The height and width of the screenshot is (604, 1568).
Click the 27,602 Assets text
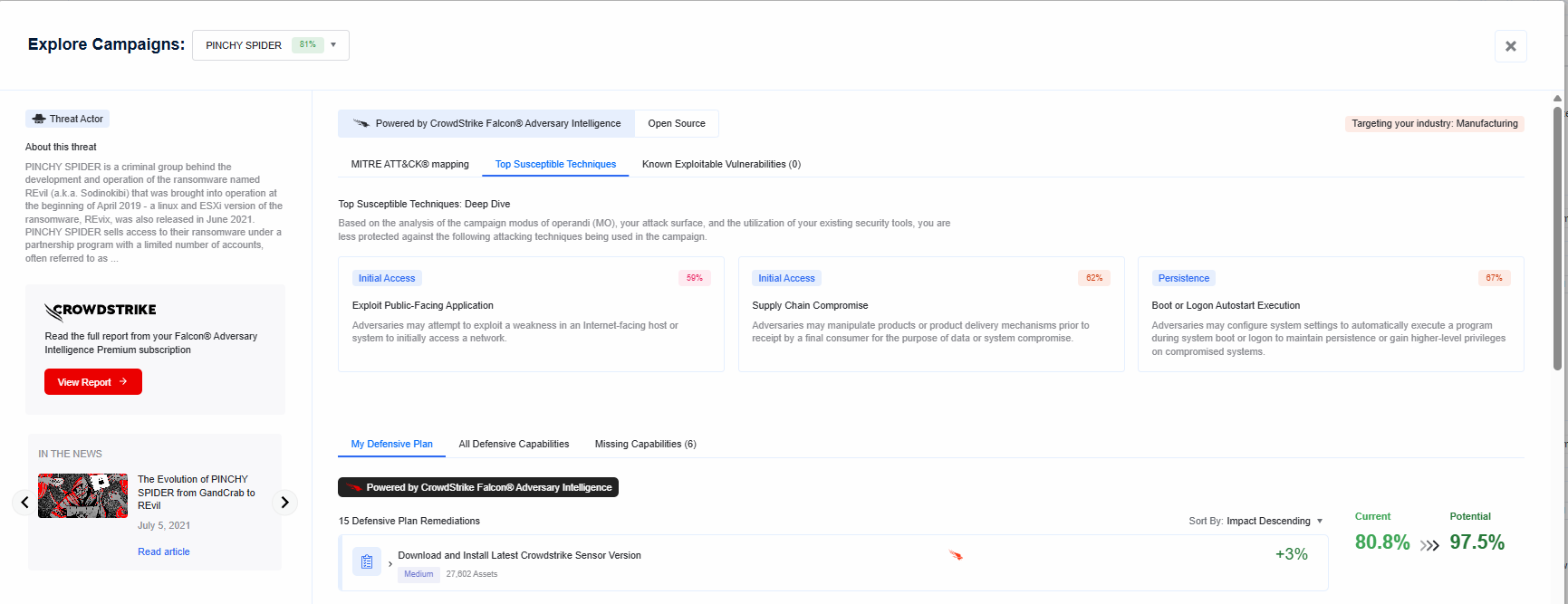tap(472, 574)
